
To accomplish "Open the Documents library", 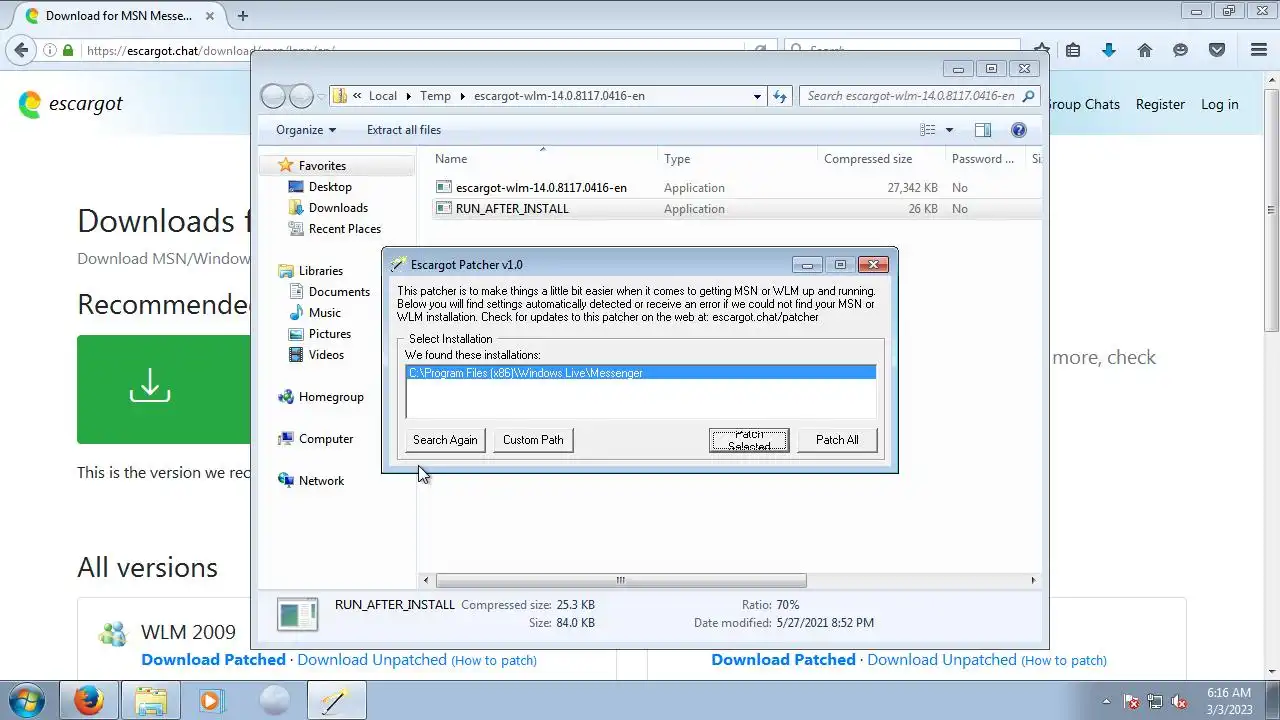I will pyautogui.click(x=339, y=292).
